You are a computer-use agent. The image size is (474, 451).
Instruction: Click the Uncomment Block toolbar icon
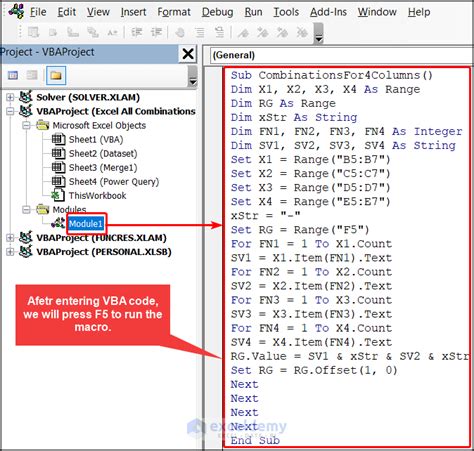click(219, 32)
